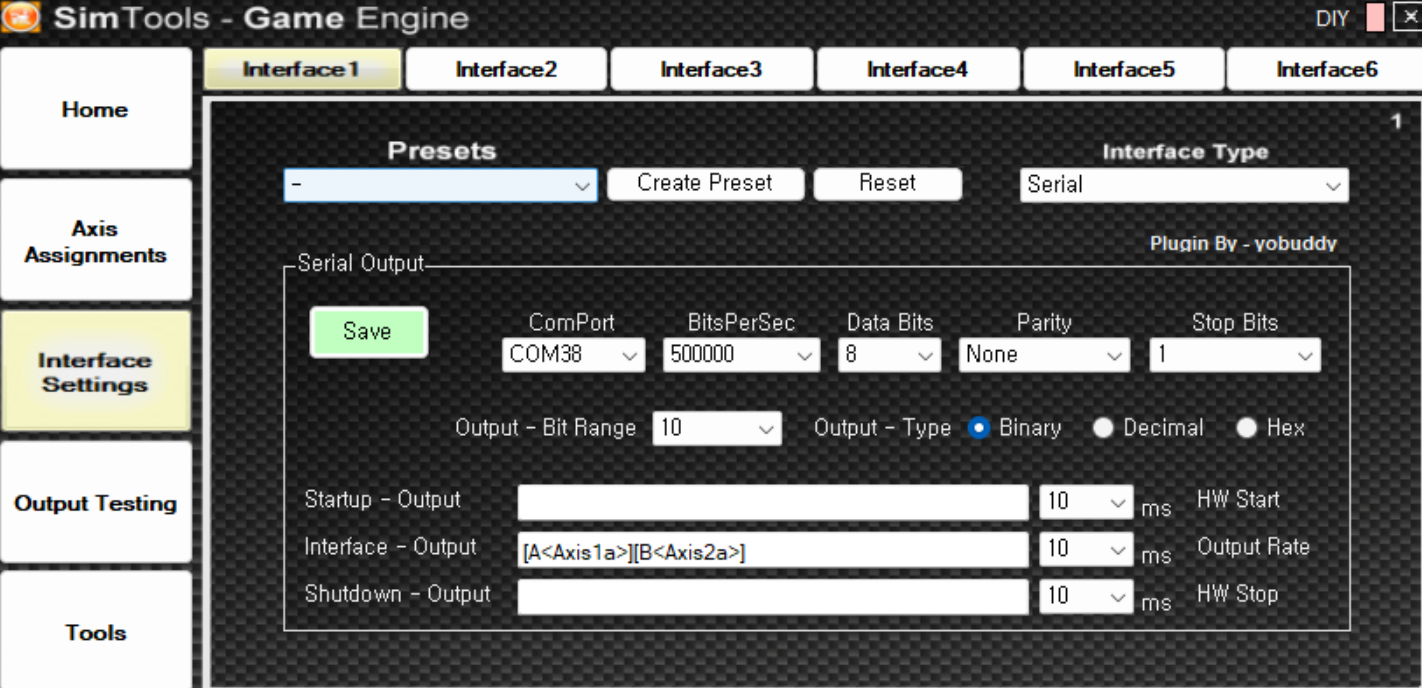This screenshot has width=1422, height=688.
Task: Open HW Stop ms dropdown
Action: point(1086,596)
